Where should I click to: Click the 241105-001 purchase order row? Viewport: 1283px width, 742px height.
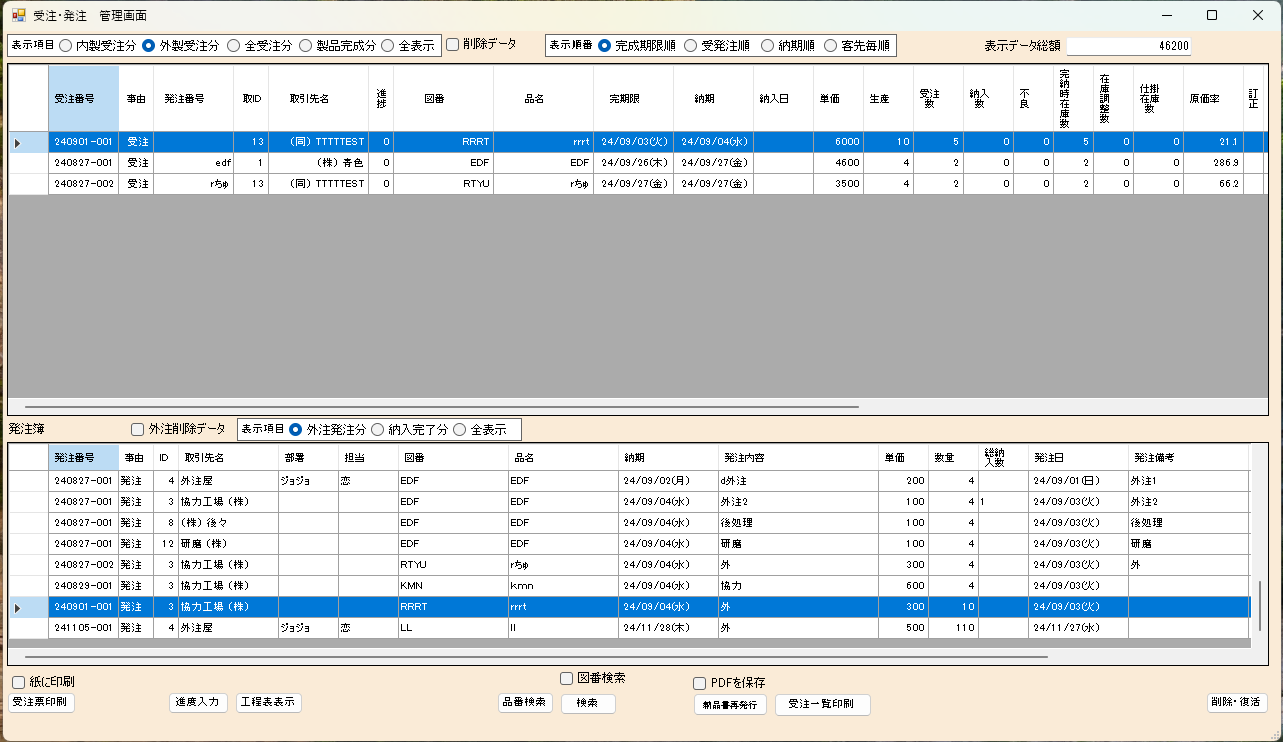click(x=629, y=627)
